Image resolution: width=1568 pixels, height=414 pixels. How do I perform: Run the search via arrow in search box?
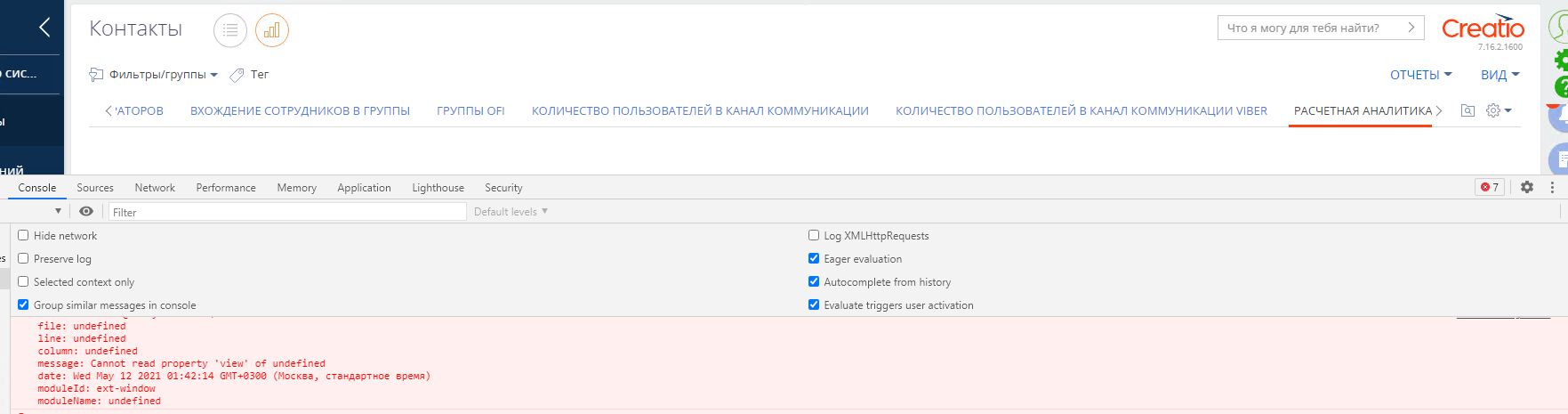[x=1411, y=28]
